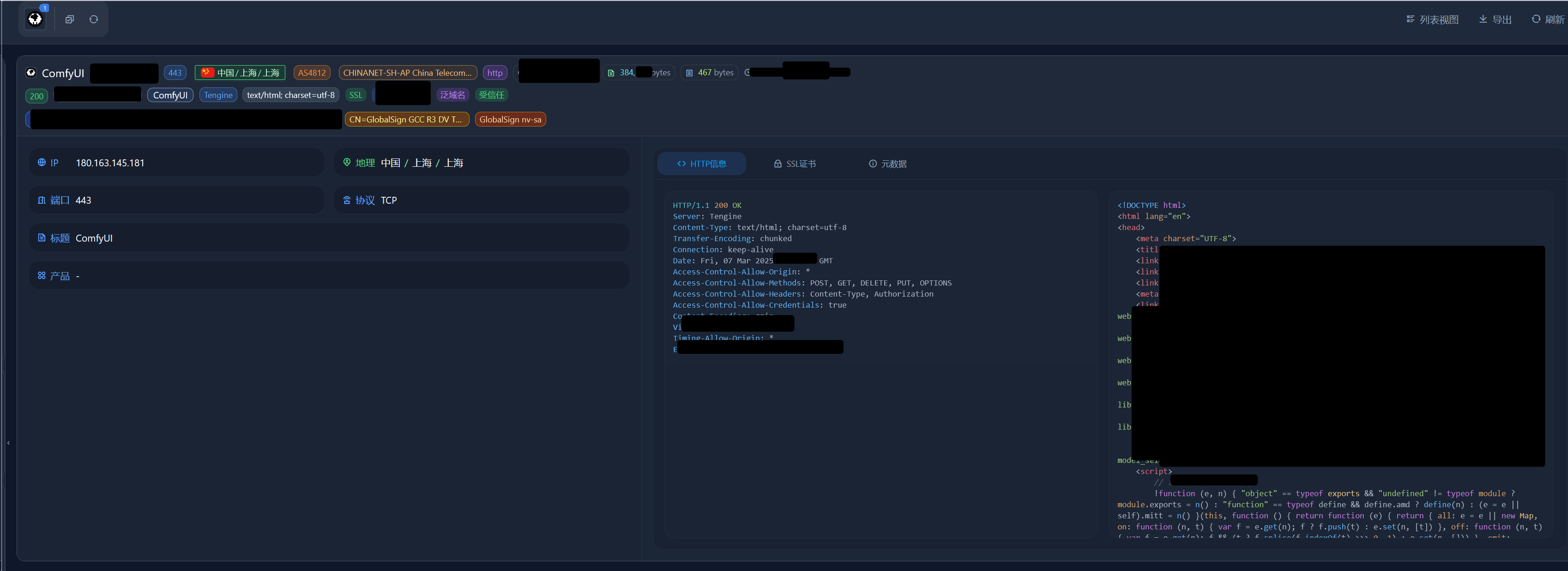1568x571 pixels.
Task: Click the lock icon on SSL证书 tab
Action: point(777,164)
